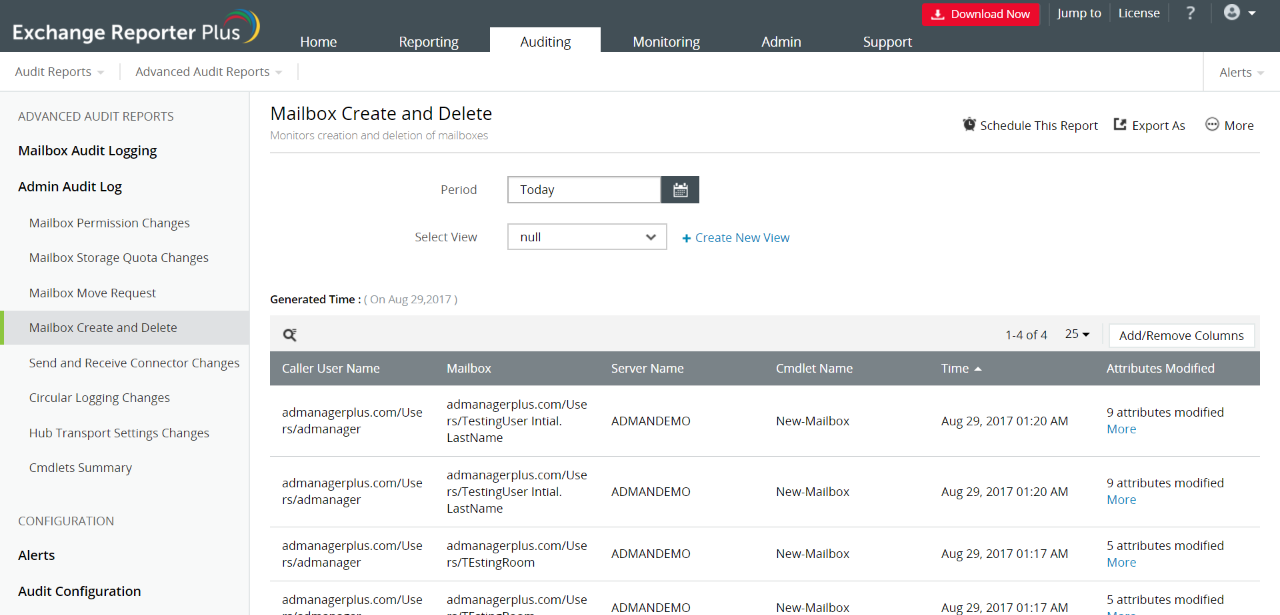Click the Period input field showing Today

584,190
